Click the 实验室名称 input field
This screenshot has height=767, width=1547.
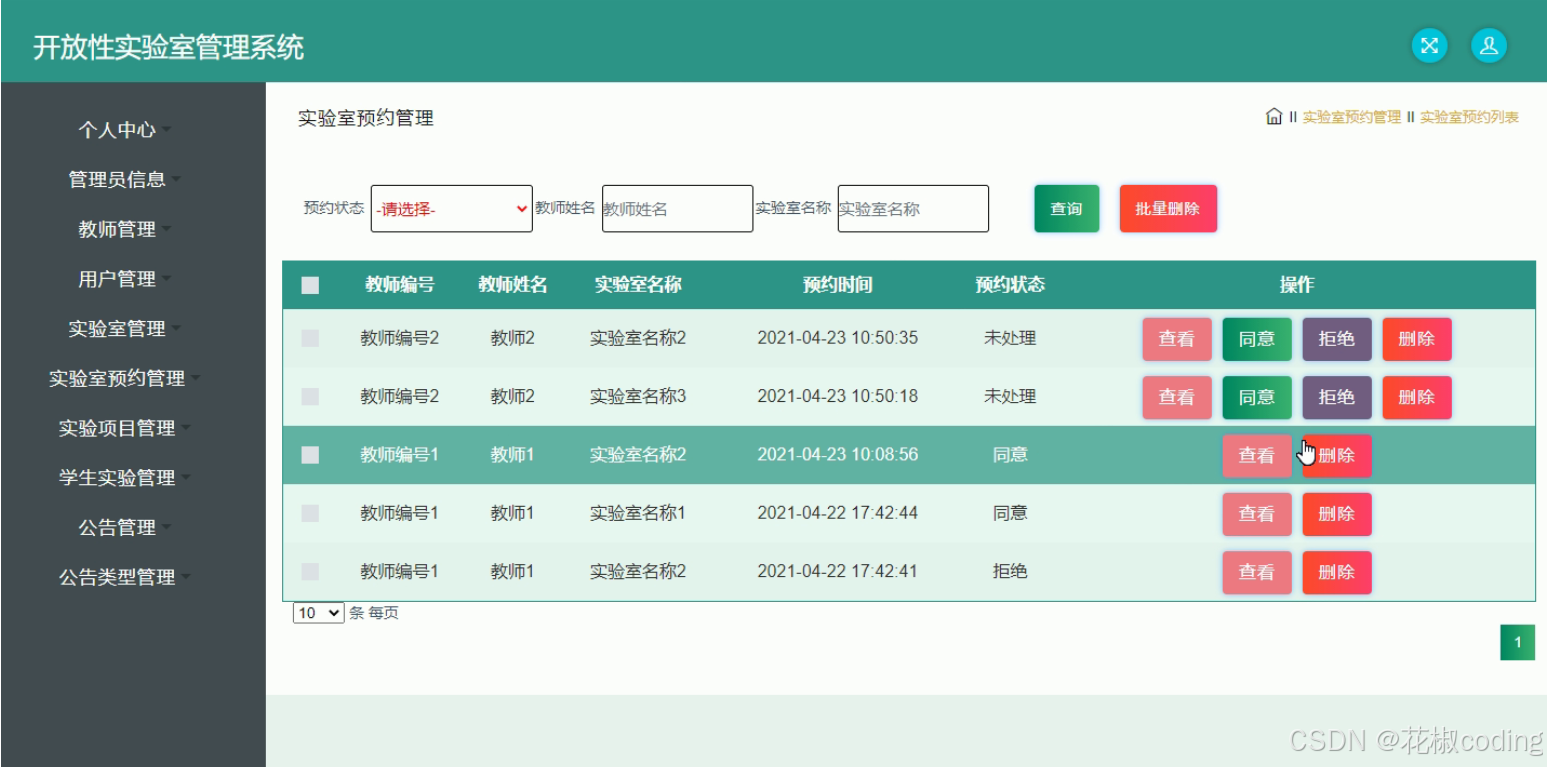point(913,209)
